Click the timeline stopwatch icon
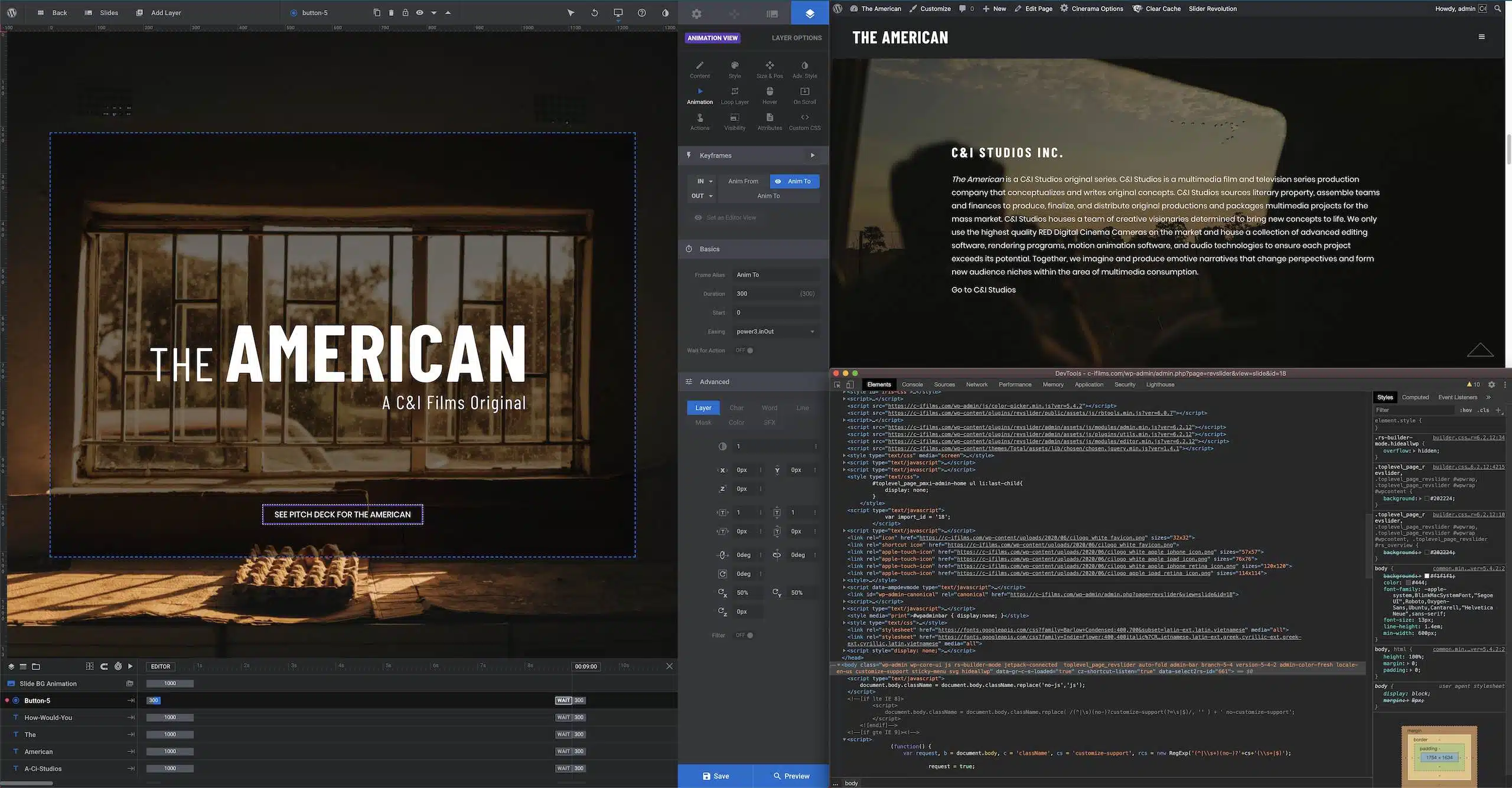 coord(118,666)
